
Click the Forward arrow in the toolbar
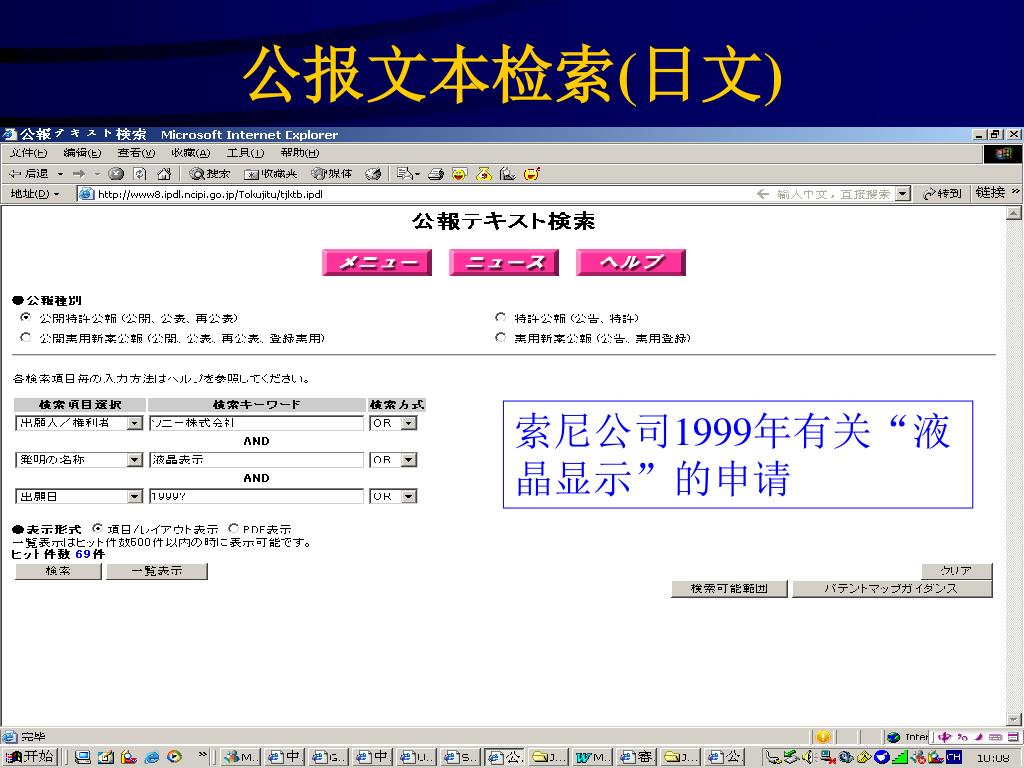(79, 174)
